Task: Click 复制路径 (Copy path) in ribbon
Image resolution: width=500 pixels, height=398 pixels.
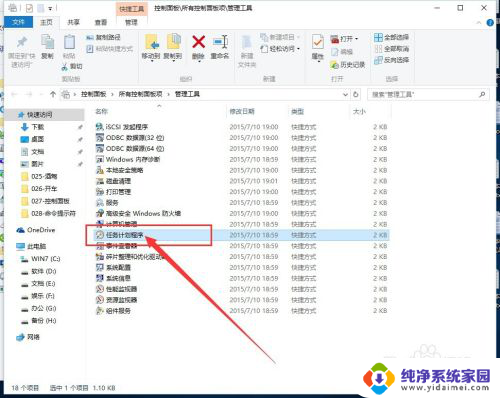Action: coord(103,37)
